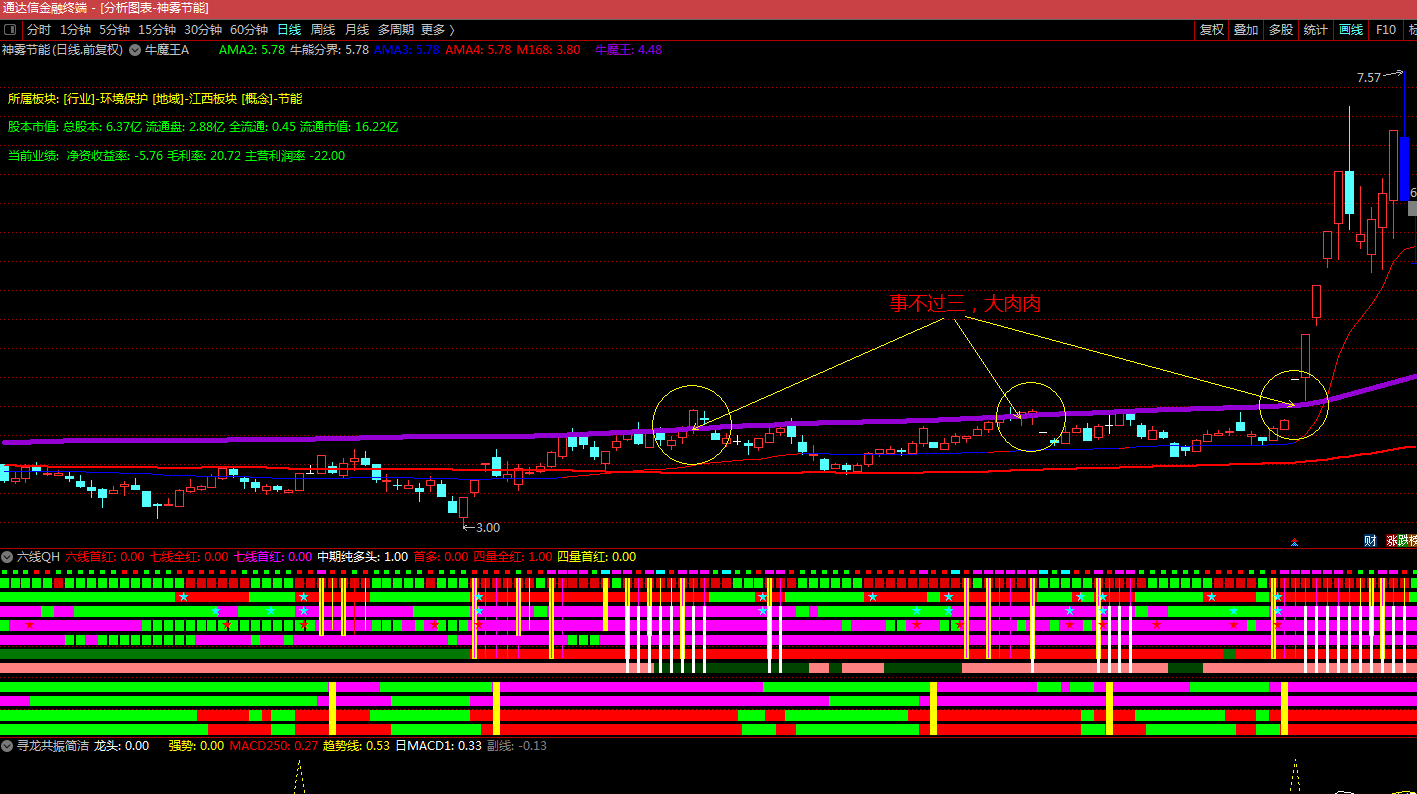Toggle the side panel icon before 分时
This screenshot has height=794, width=1417.
pos(10,30)
